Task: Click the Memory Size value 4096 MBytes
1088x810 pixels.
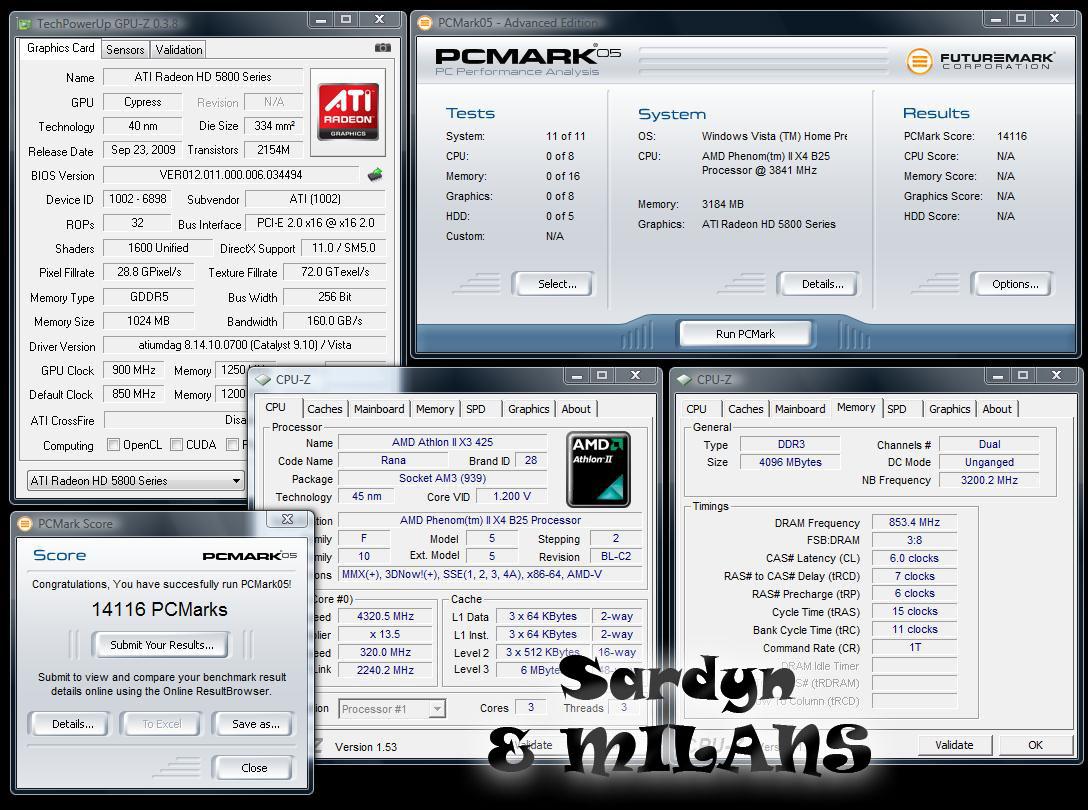Action: [790, 462]
